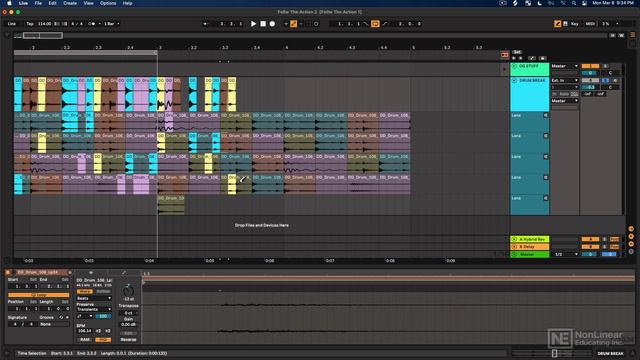
Task: Open DRUM BREAK input channel dropdown
Action: click(x=564, y=87)
